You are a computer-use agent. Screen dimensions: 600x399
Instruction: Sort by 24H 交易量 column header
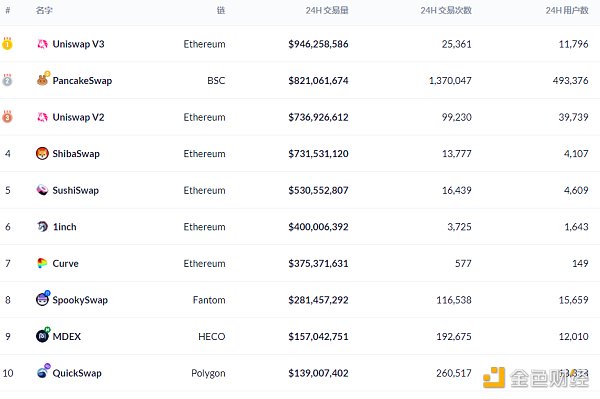click(327, 10)
